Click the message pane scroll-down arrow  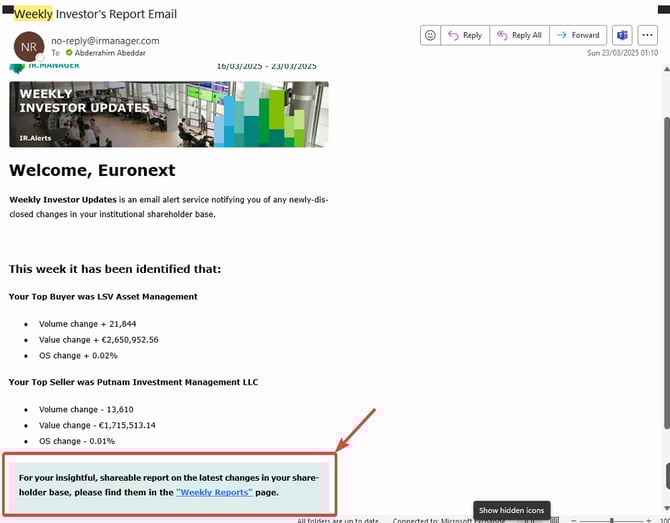coord(666,508)
